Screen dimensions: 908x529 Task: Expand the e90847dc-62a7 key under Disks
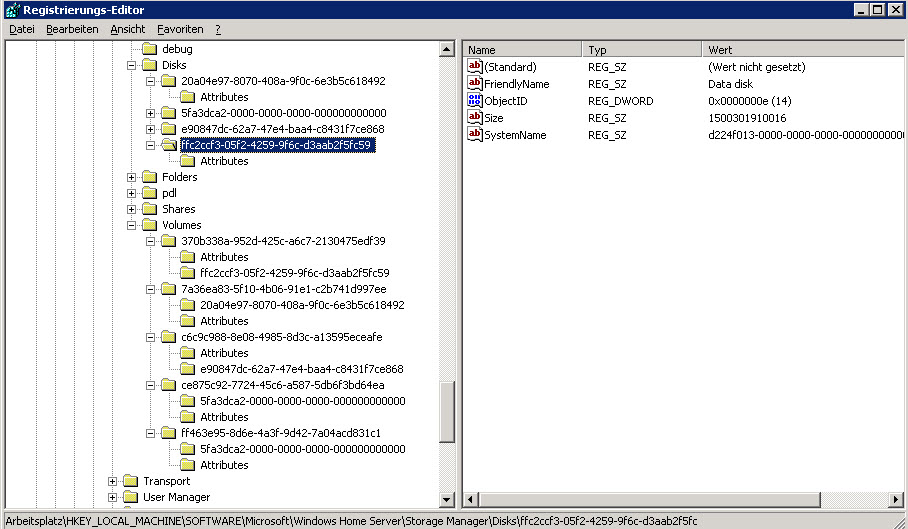coord(151,130)
